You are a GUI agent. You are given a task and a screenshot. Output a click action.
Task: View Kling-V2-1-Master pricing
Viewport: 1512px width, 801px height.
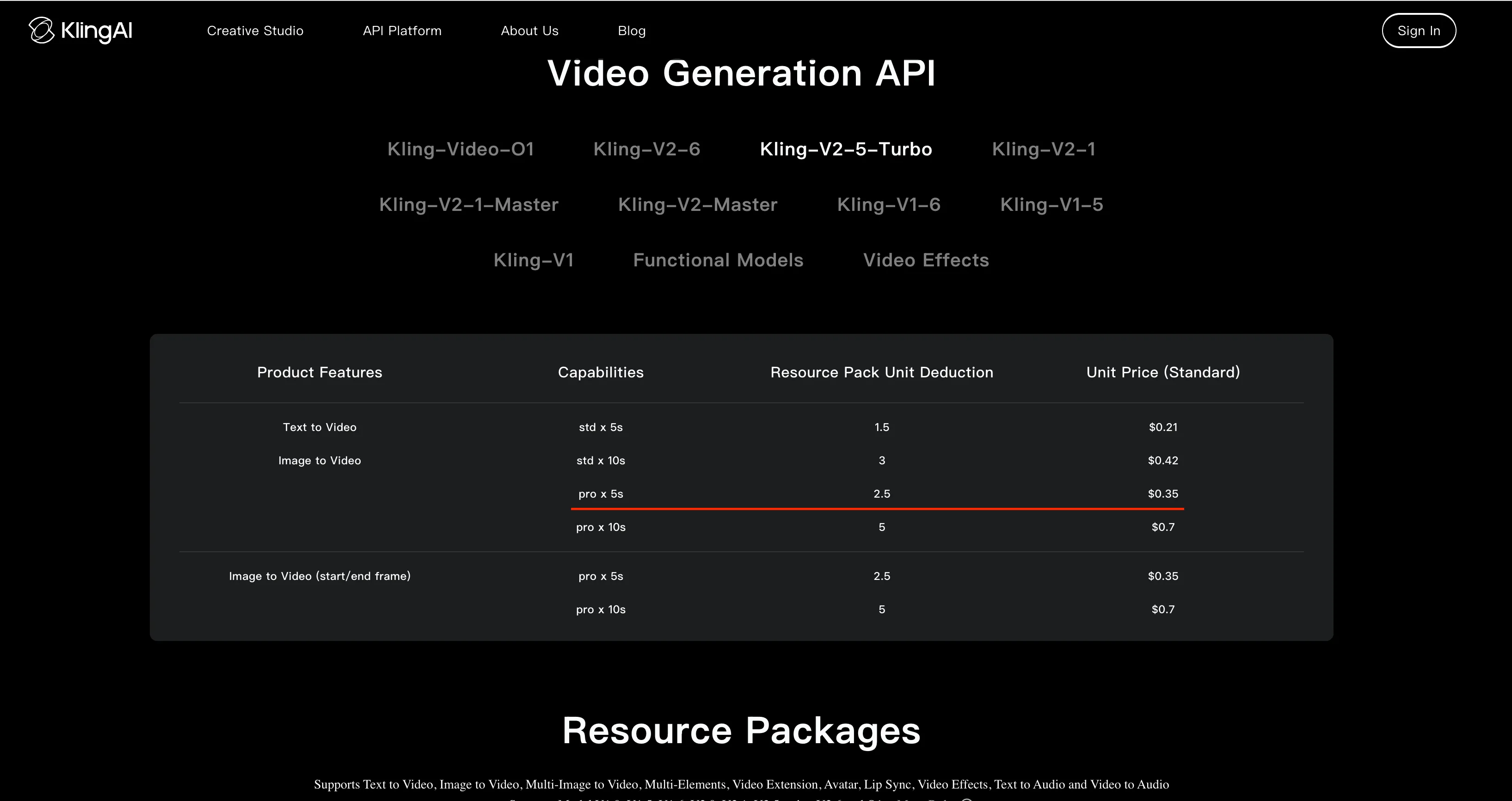point(469,204)
